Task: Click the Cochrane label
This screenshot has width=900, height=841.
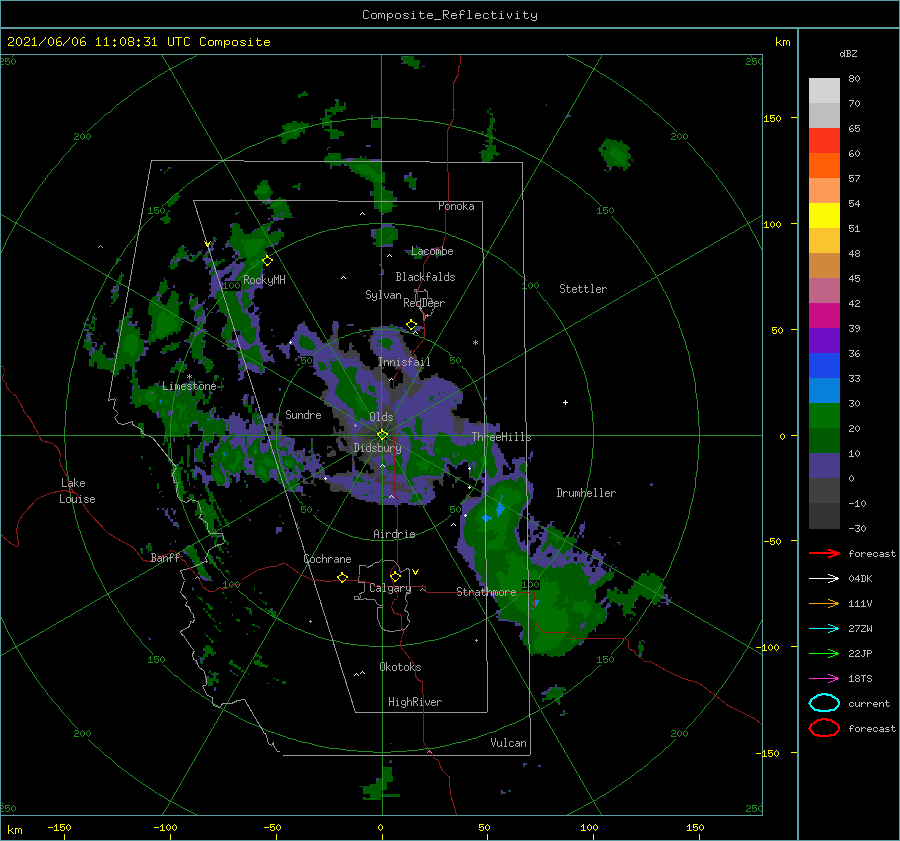Action: [x=327, y=559]
